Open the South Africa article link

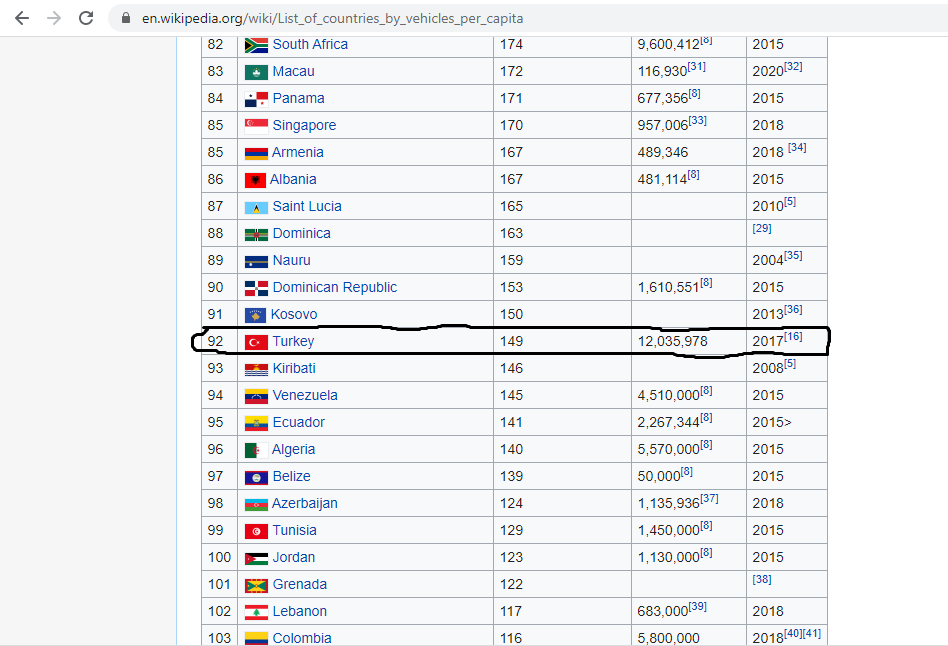(310, 44)
